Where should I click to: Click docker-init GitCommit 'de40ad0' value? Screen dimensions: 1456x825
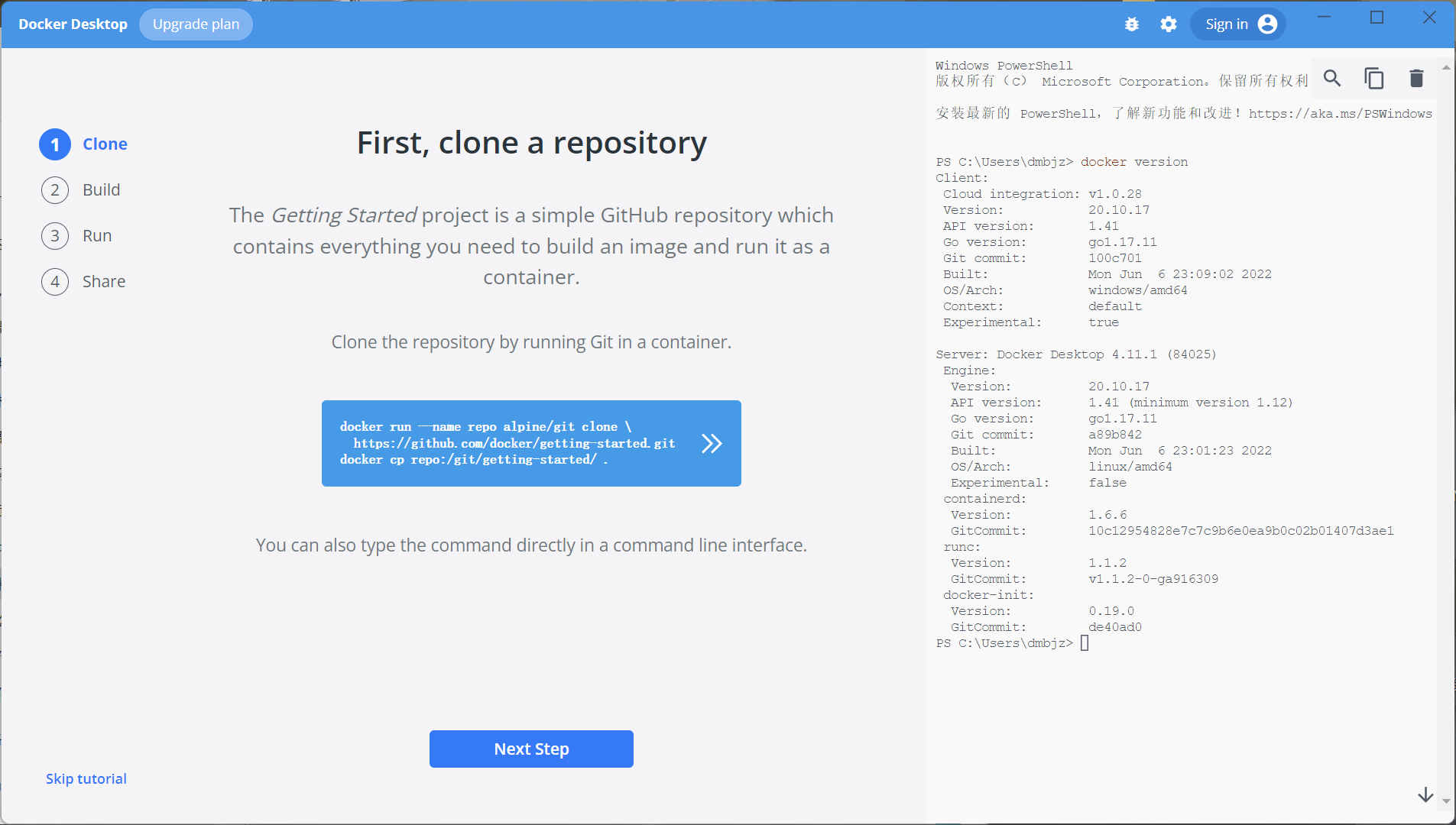(x=1115, y=627)
